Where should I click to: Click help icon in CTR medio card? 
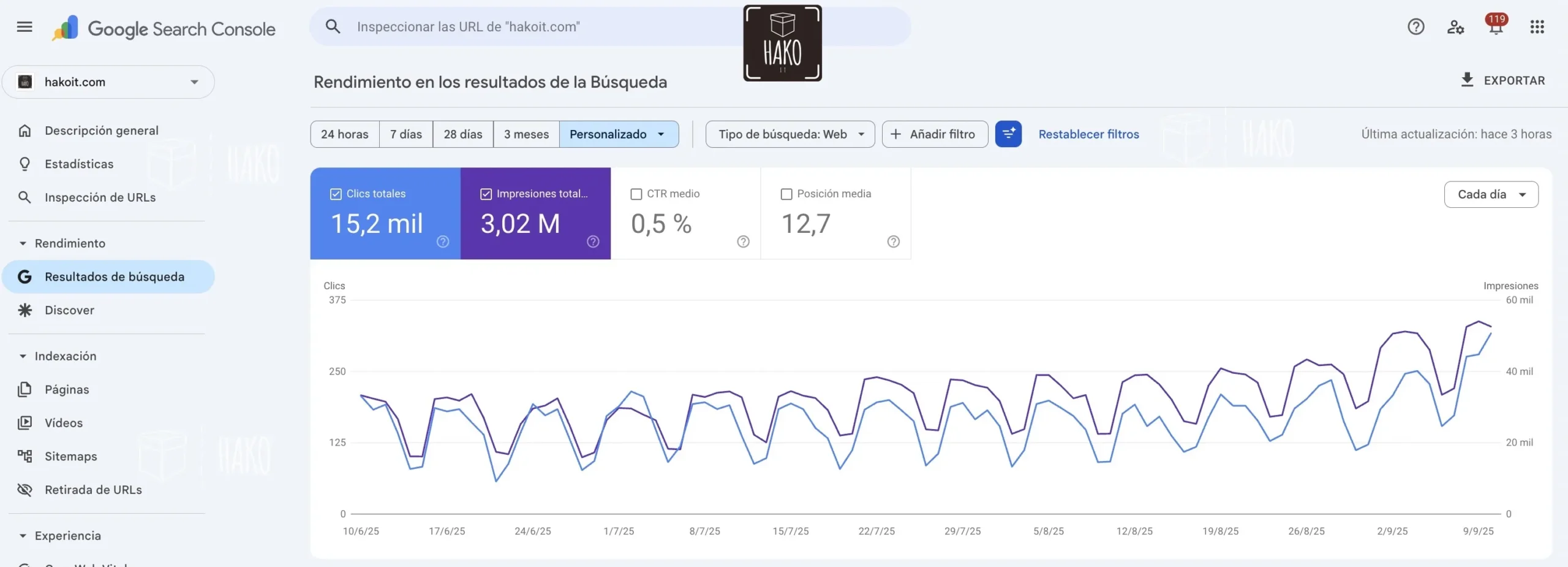click(x=743, y=242)
